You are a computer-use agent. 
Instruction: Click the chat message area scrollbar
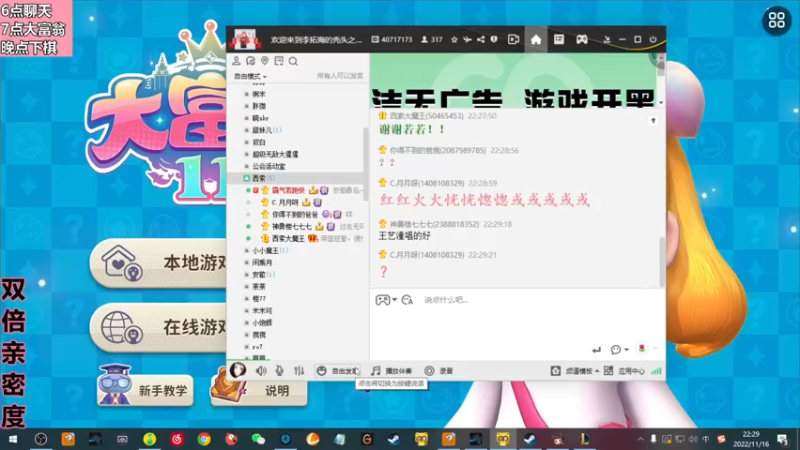tap(662, 262)
